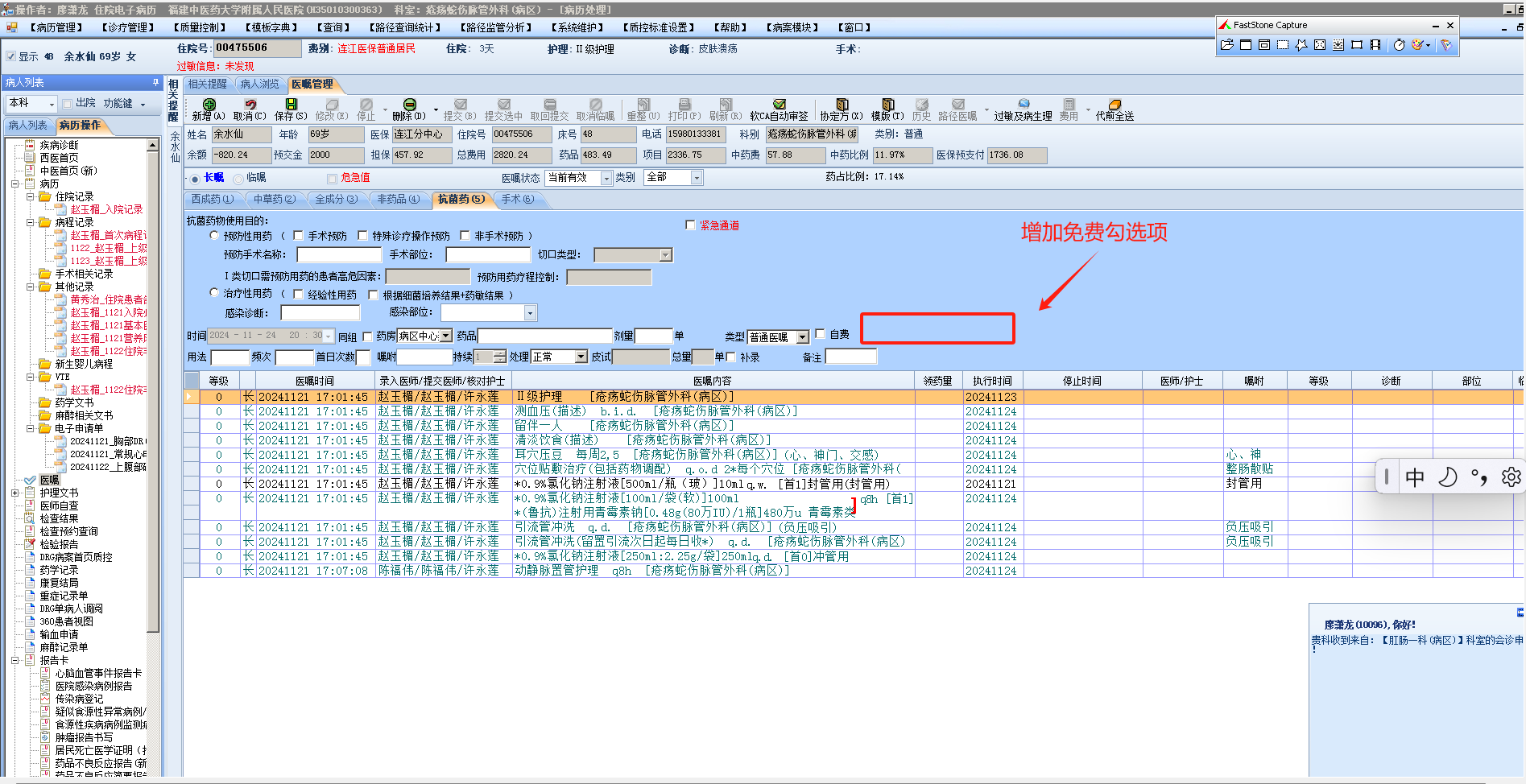Open 医嘱 item in the tree

pos(49,480)
